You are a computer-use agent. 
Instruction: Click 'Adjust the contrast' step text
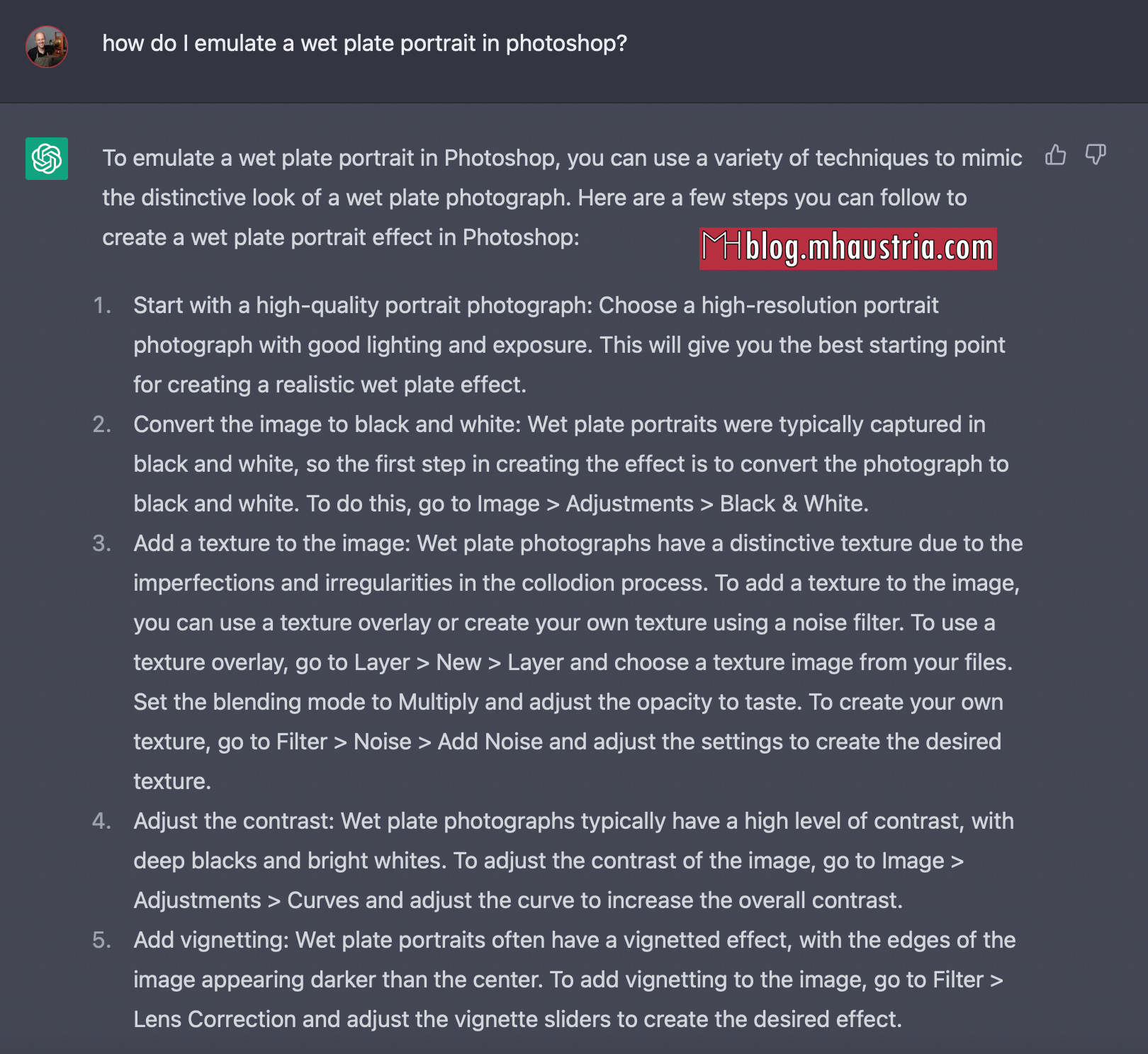tap(233, 821)
